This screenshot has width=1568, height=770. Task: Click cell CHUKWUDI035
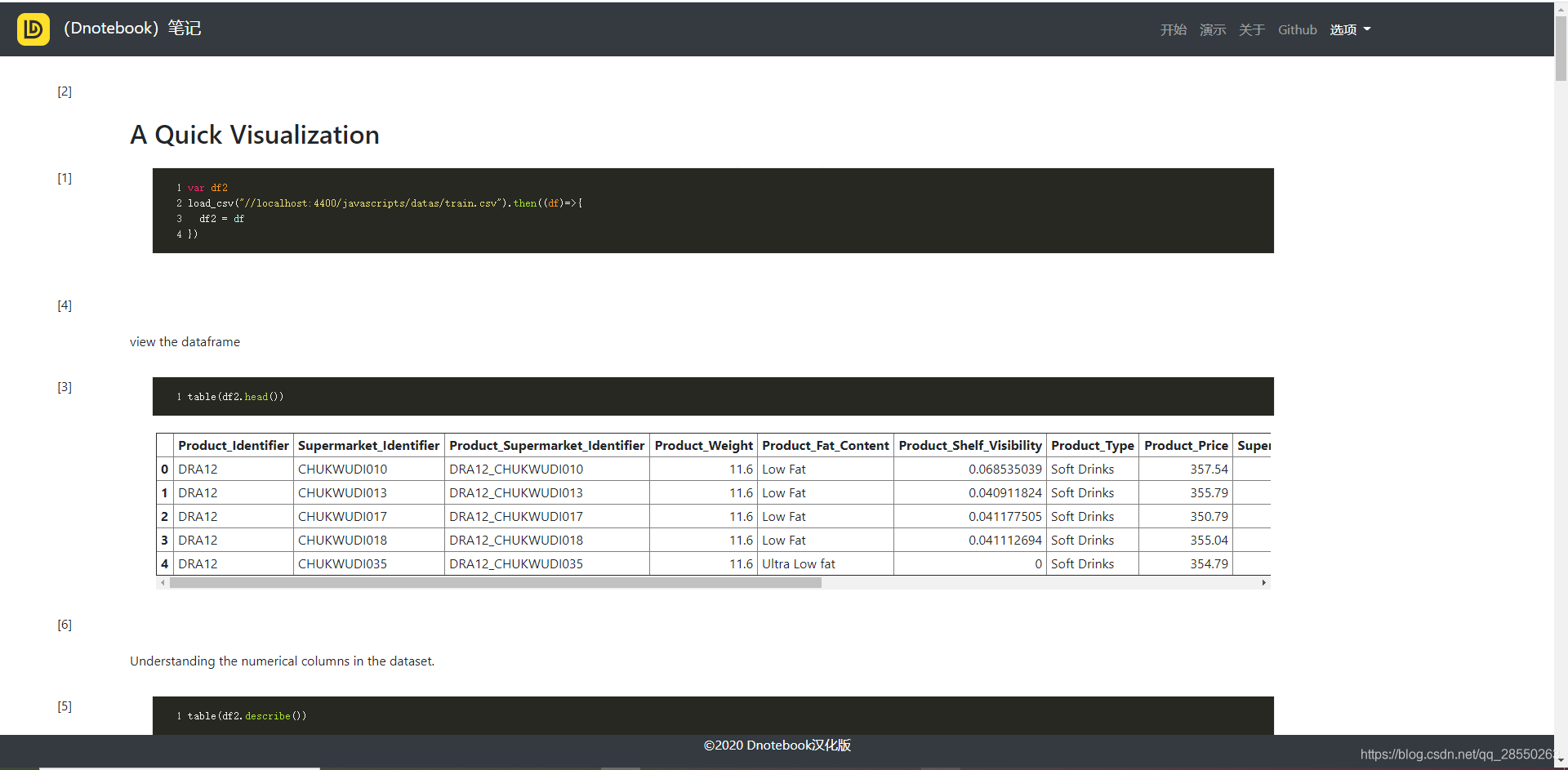(x=369, y=564)
